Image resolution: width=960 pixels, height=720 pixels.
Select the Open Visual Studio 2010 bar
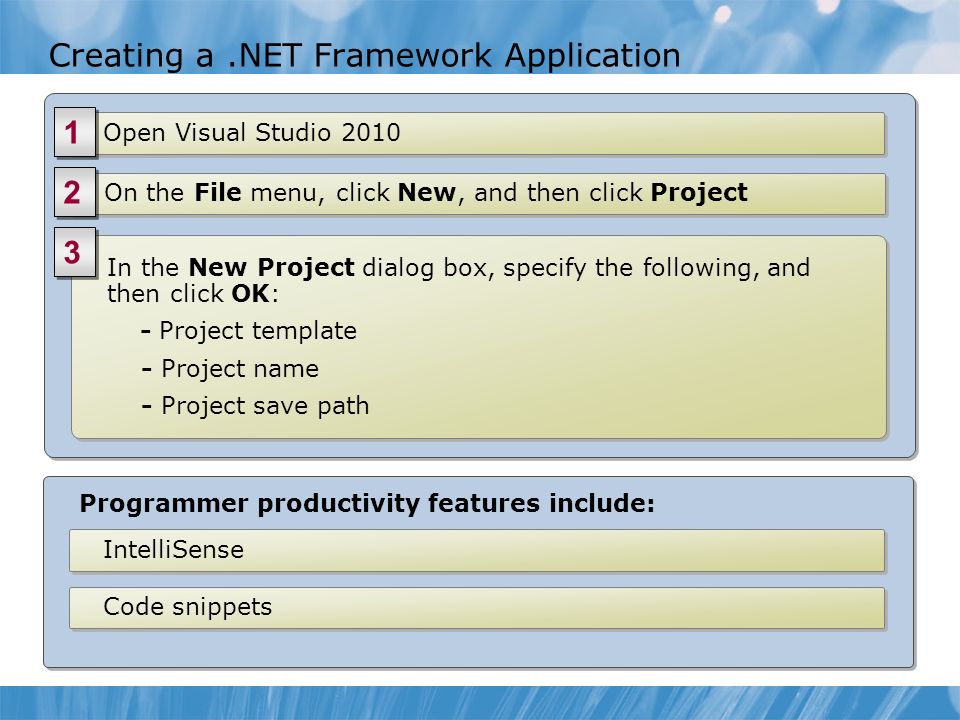click(x=490, y=133)
